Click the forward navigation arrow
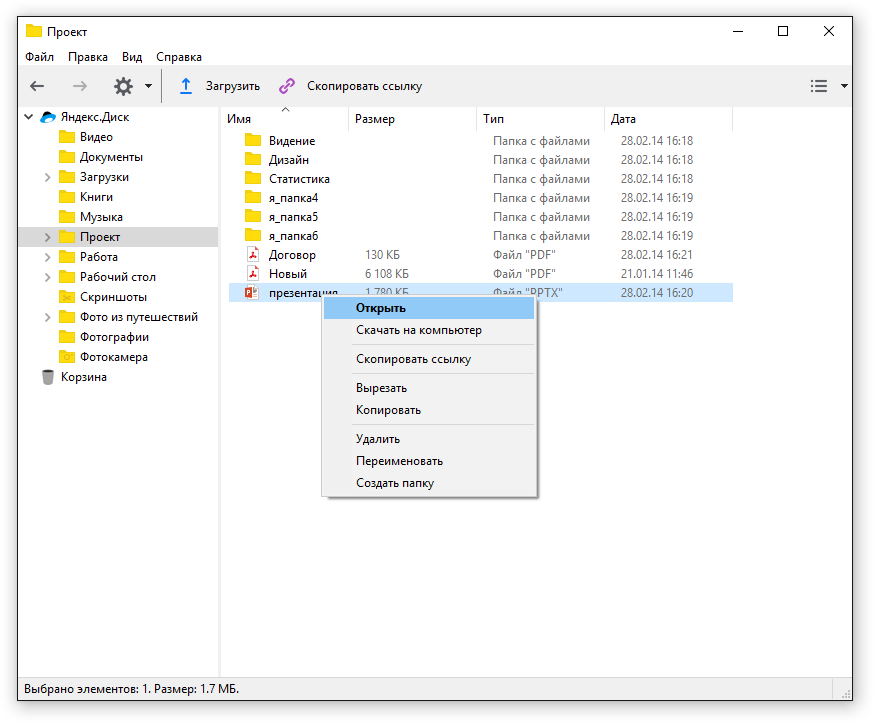874x723 pixels. click(x=80, y=86)
